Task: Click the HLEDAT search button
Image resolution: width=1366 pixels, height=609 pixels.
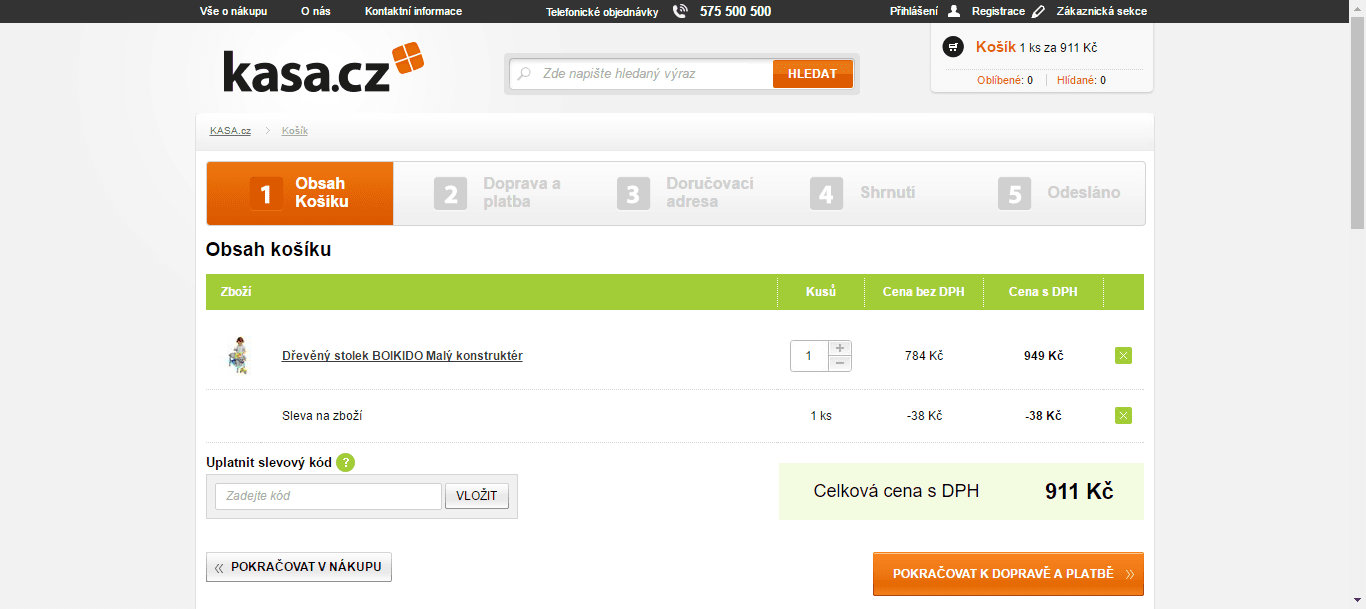Action: coord(812,74)
